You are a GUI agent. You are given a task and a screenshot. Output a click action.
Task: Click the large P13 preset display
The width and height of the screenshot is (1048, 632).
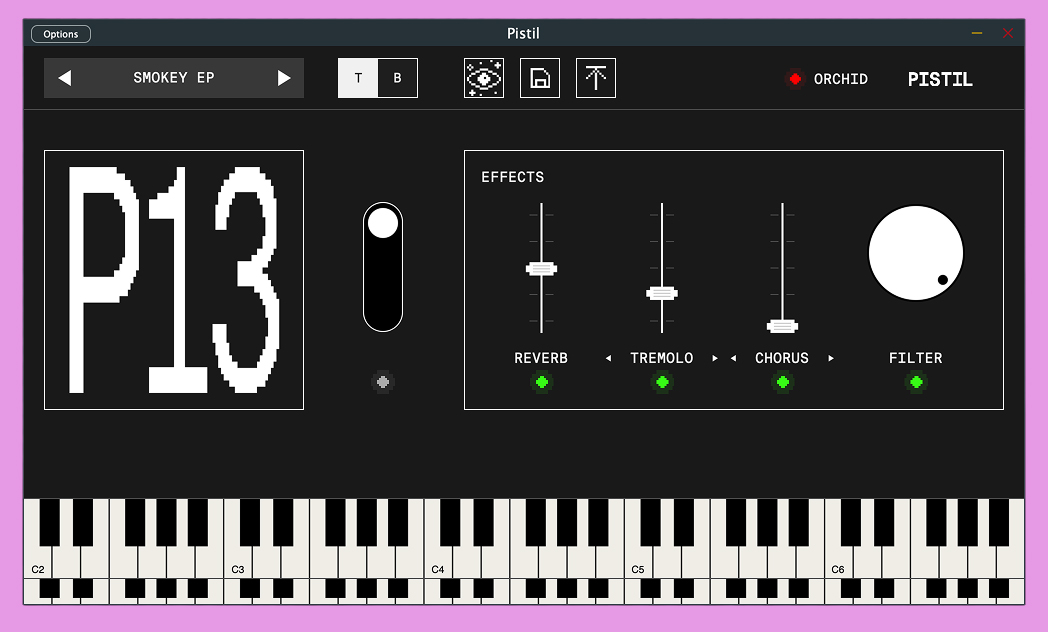pyautogui.click(x=174, y=280)
